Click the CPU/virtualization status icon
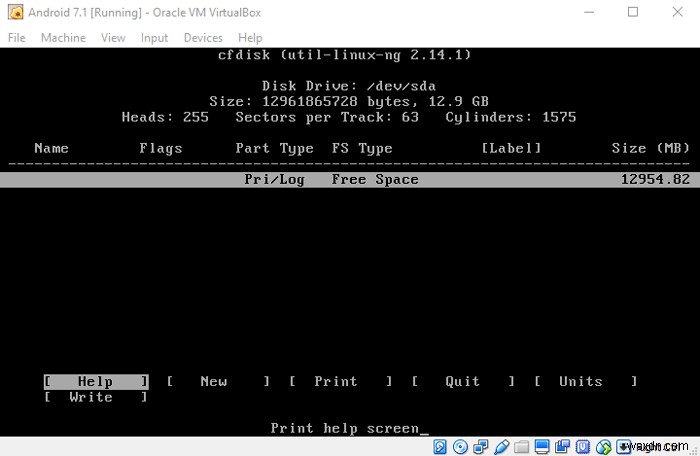700x456 pixels. click(583, 447)
